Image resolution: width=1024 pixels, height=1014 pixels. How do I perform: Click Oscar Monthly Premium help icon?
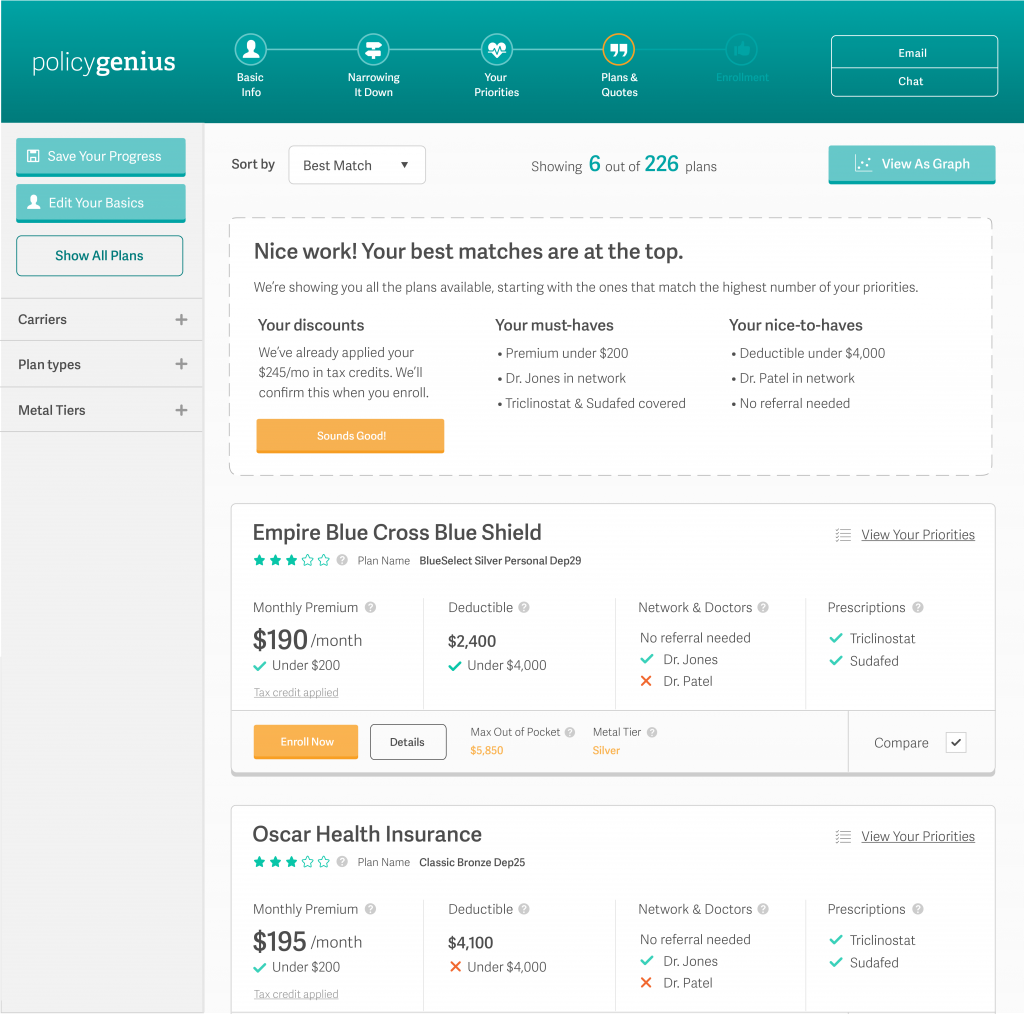click(370, 909)
